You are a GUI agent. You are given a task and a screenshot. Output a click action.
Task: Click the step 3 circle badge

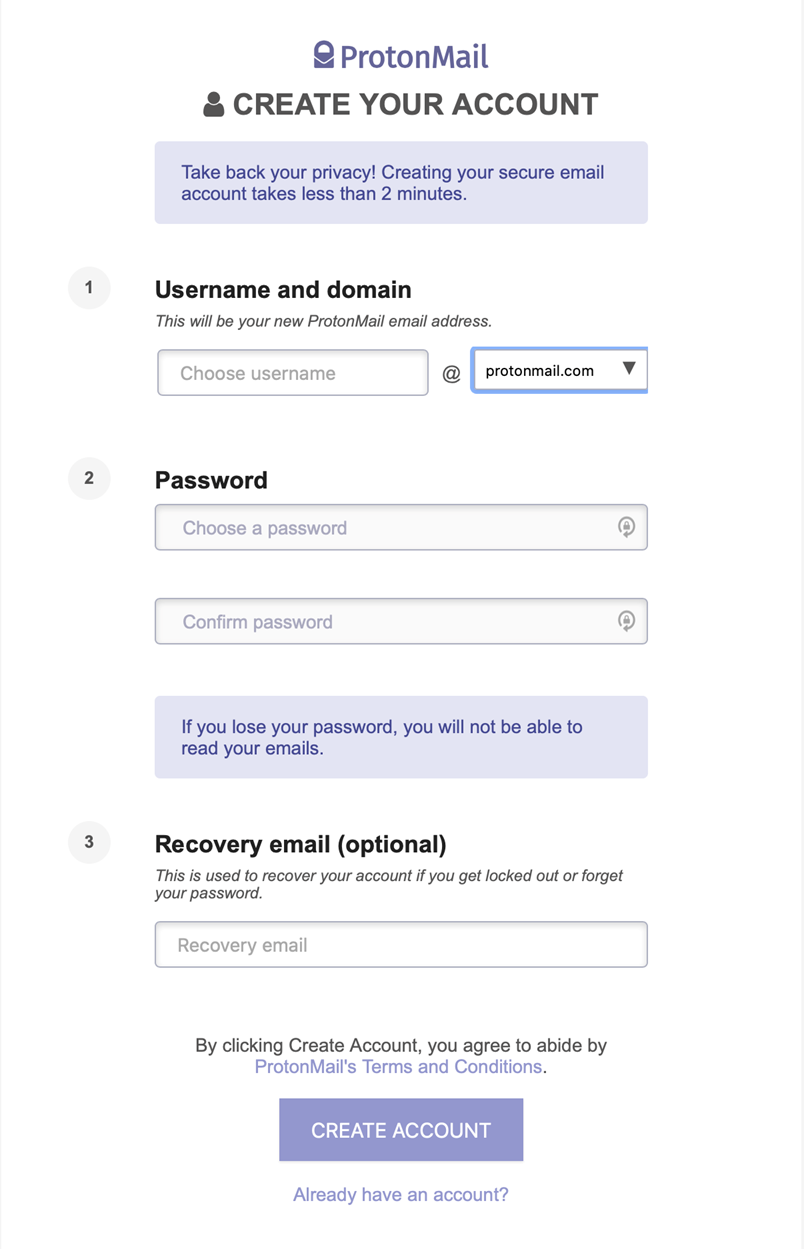pos(89,842)
